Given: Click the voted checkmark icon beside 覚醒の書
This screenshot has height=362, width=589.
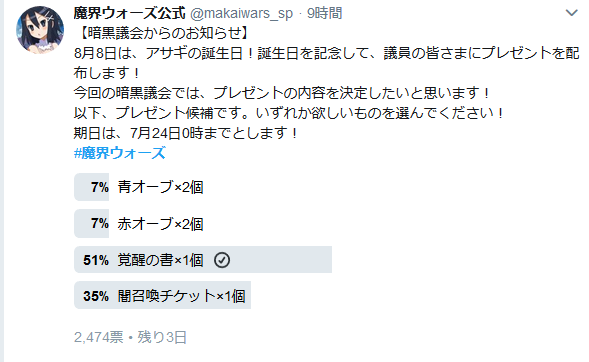Looking at the screenshot, I should coord(222,260).
